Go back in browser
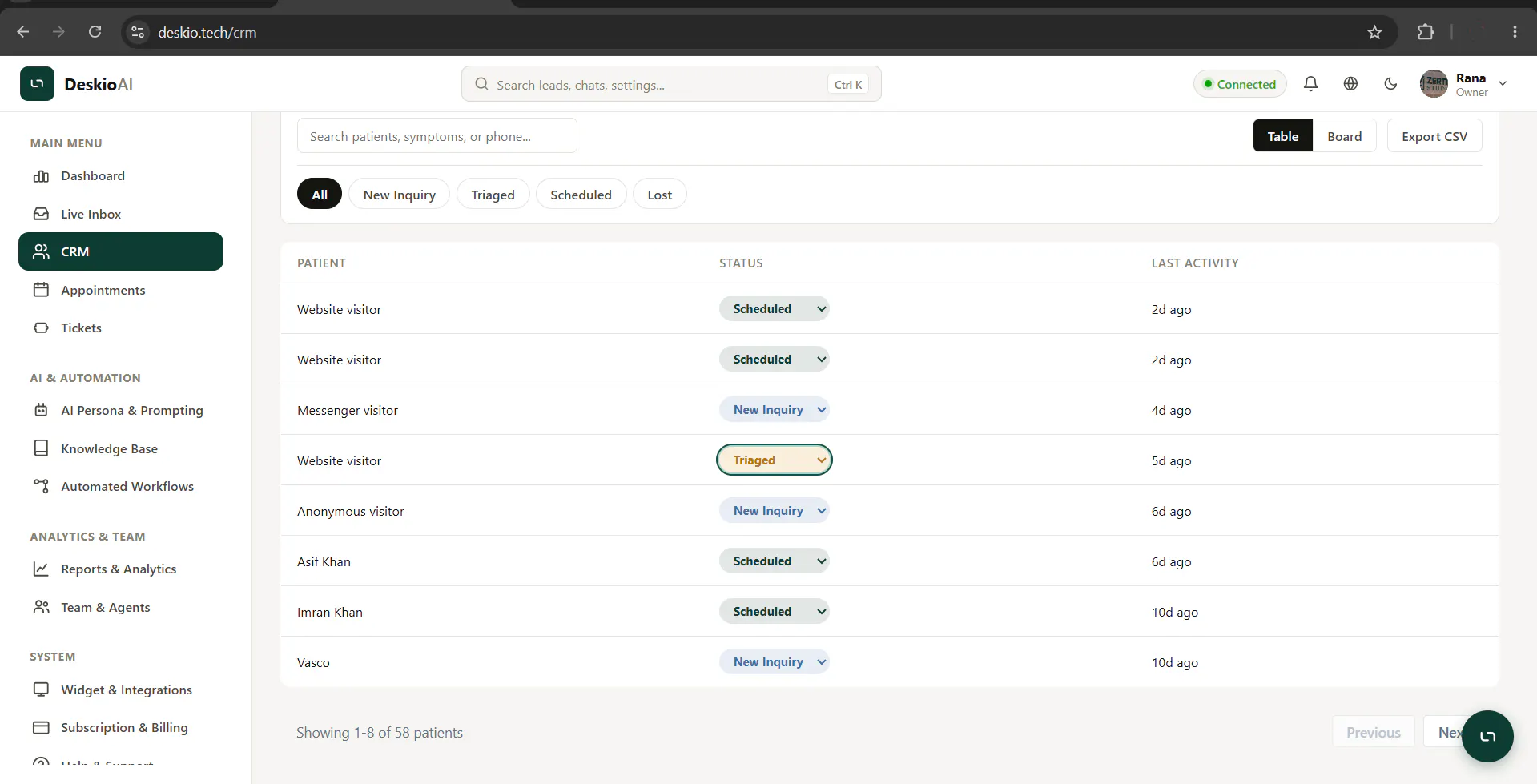Image resolution: width=1537 pixels, height=784 pixels. 23,32
